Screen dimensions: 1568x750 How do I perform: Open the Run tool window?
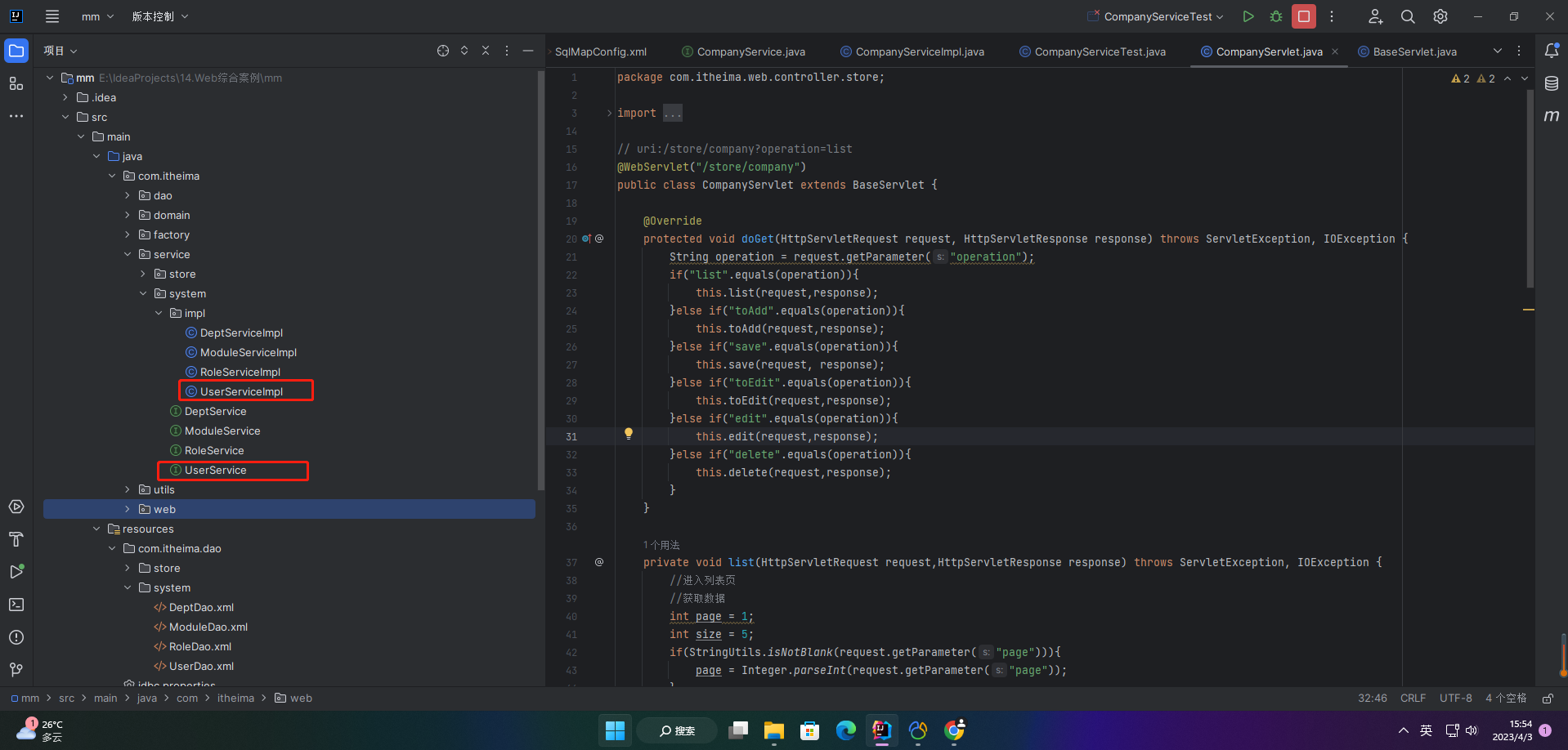point(16,572)
